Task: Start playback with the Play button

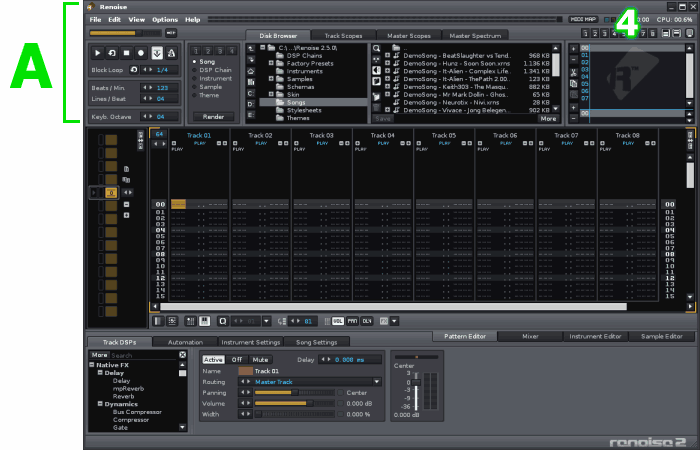Action: tap(97, 53)
